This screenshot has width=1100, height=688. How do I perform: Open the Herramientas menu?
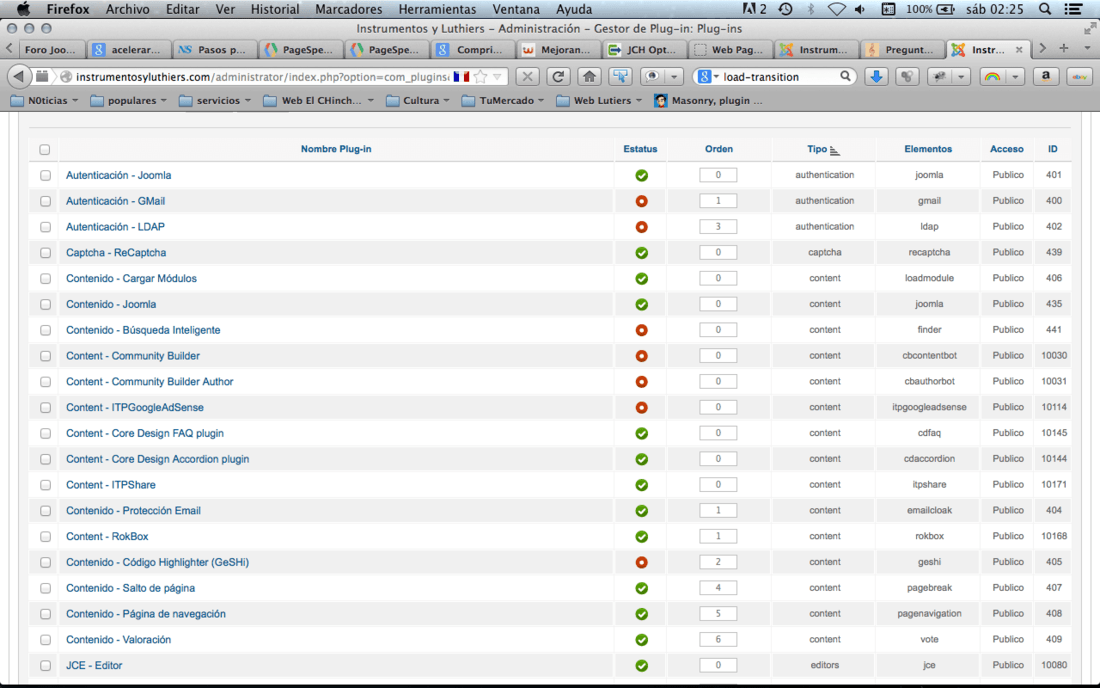point(437,9)
